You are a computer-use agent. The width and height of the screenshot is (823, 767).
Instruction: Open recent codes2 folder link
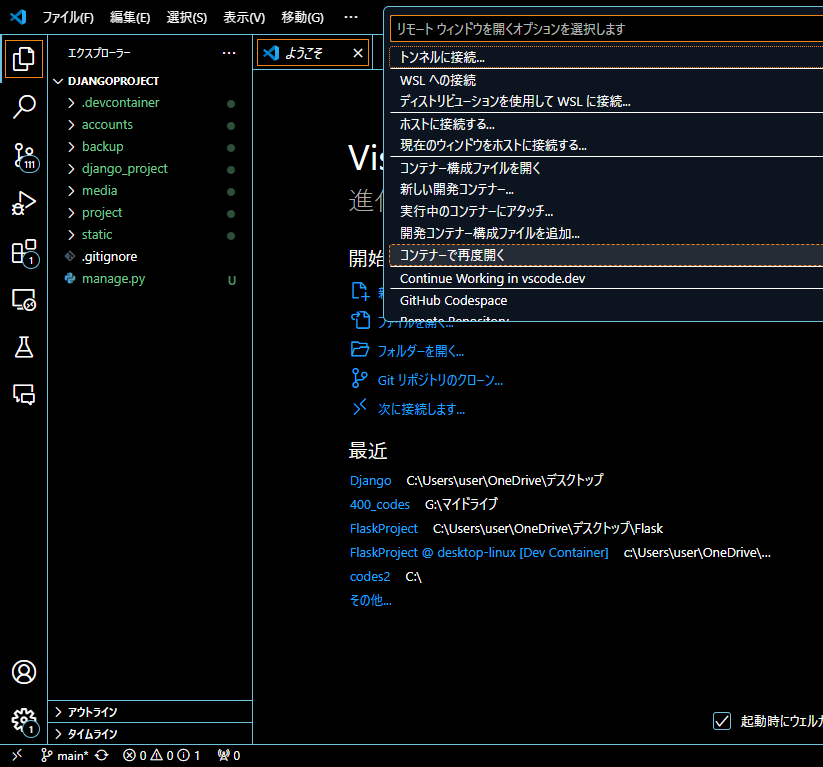click(x=370, y=577)
